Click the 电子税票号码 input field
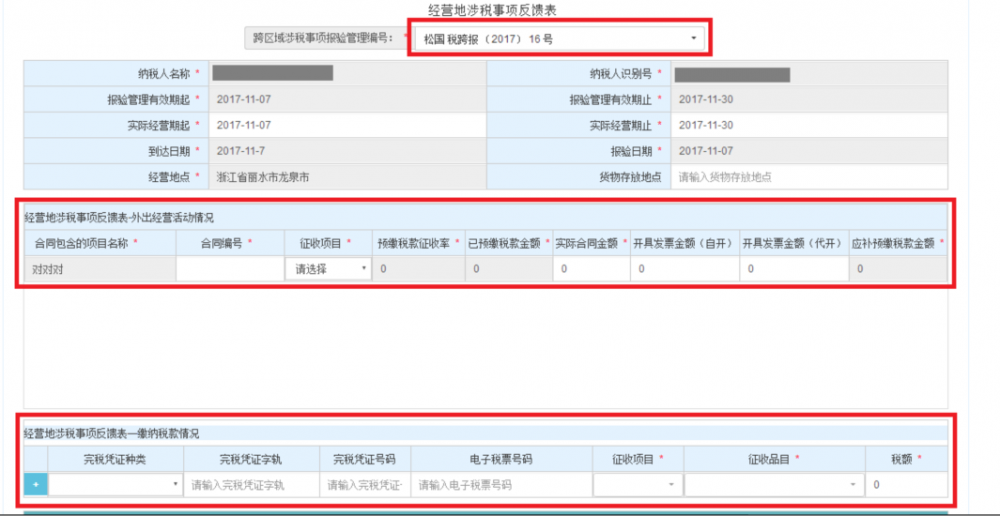The height and width of the screenshot is (516, 1000). click(500, 485)
